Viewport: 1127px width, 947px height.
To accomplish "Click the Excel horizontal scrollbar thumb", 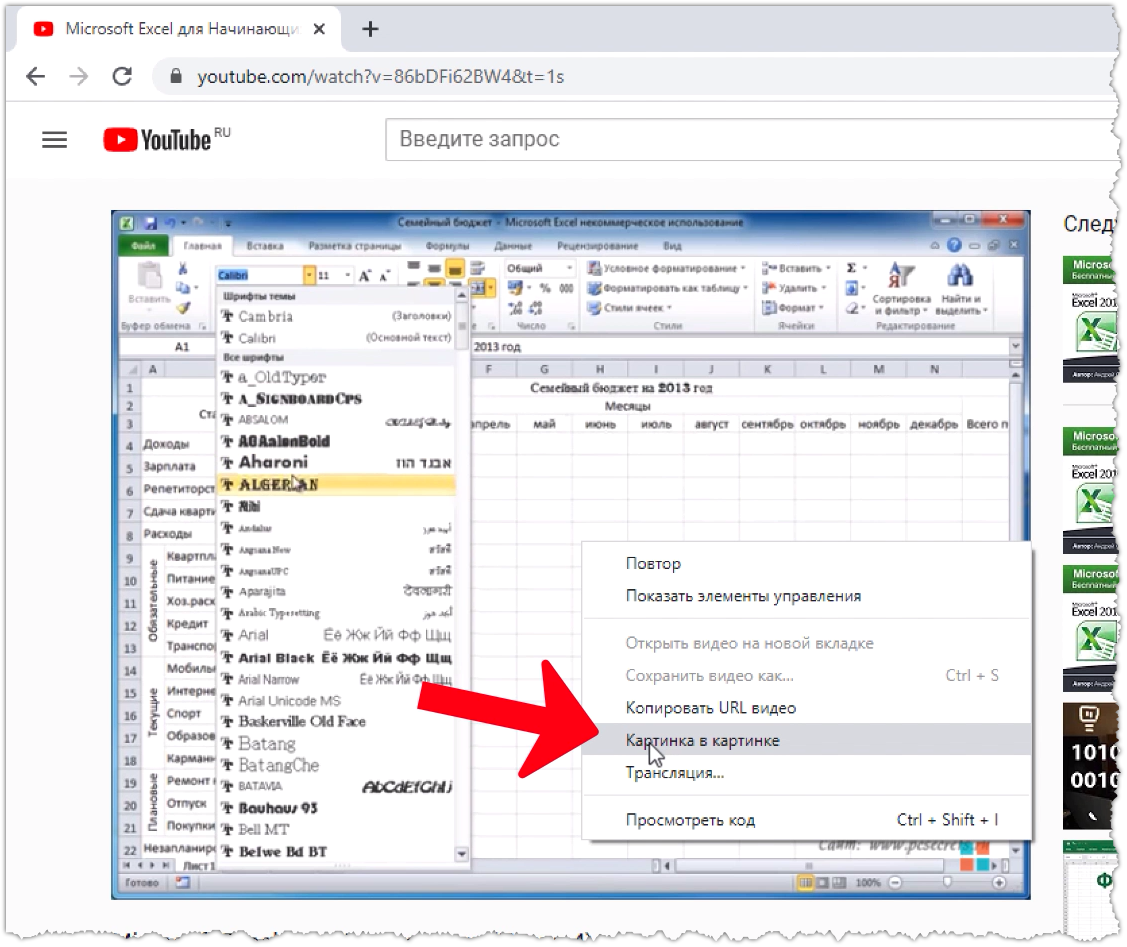I will tap(808, 866).
